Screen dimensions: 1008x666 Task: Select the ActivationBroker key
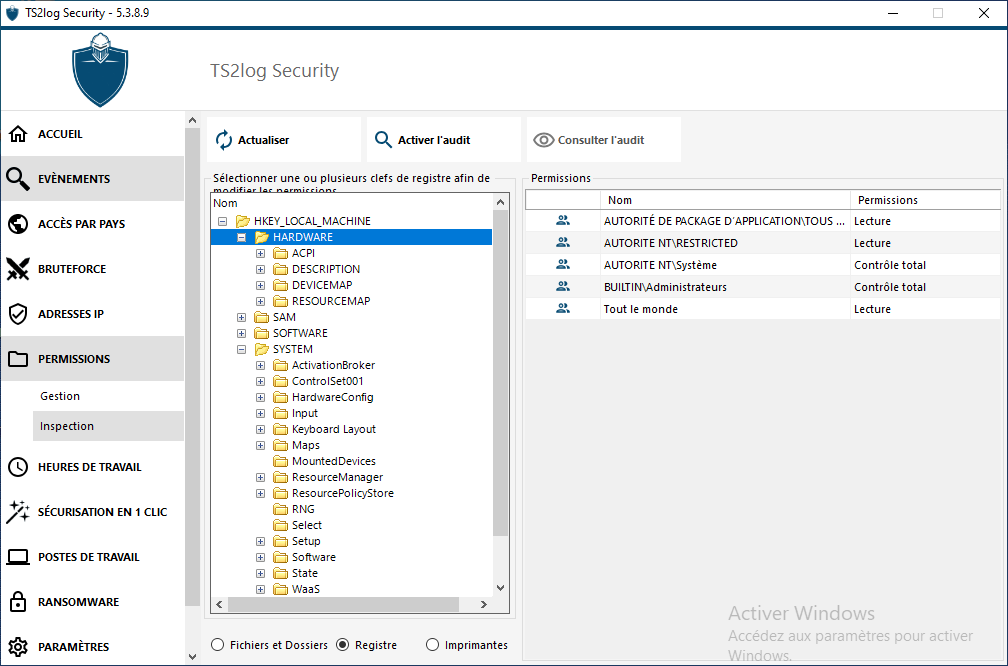click(333, 365)
